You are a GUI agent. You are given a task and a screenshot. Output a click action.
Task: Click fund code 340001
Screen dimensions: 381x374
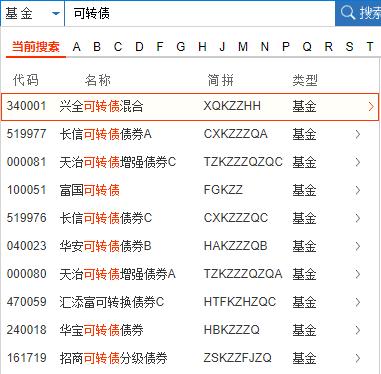pos(26,106)
